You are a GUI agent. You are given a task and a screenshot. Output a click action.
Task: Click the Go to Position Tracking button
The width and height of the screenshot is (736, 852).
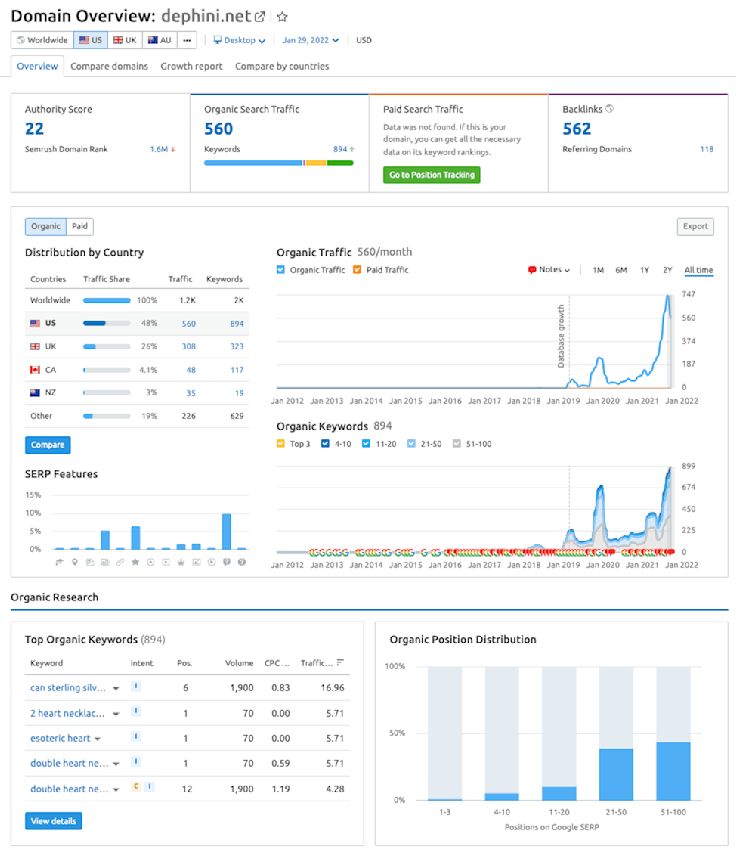[x=431, y=175]
